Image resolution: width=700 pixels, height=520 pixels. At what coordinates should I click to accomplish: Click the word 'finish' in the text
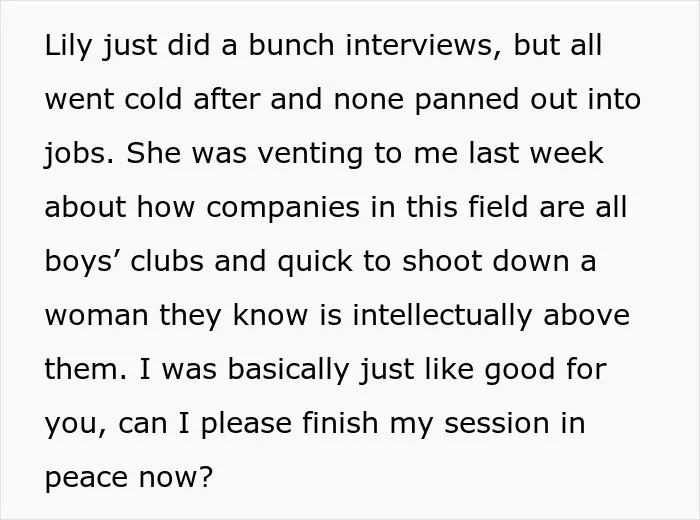[x=341, y=422]
